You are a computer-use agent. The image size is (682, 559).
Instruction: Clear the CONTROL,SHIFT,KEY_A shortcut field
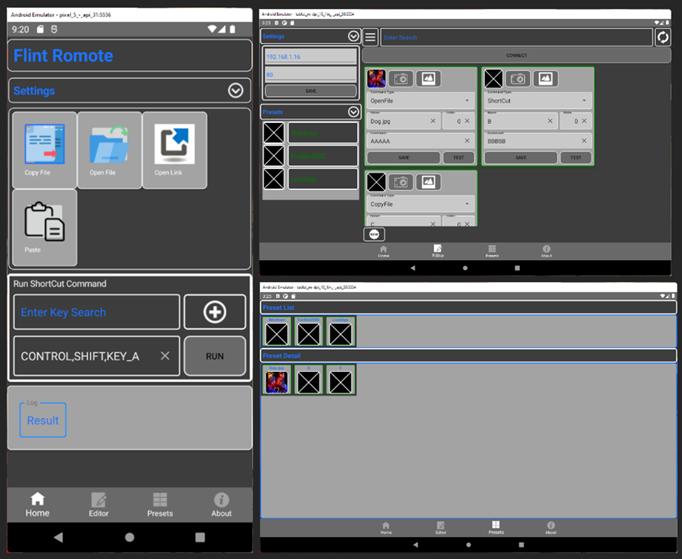pos(165,356)
